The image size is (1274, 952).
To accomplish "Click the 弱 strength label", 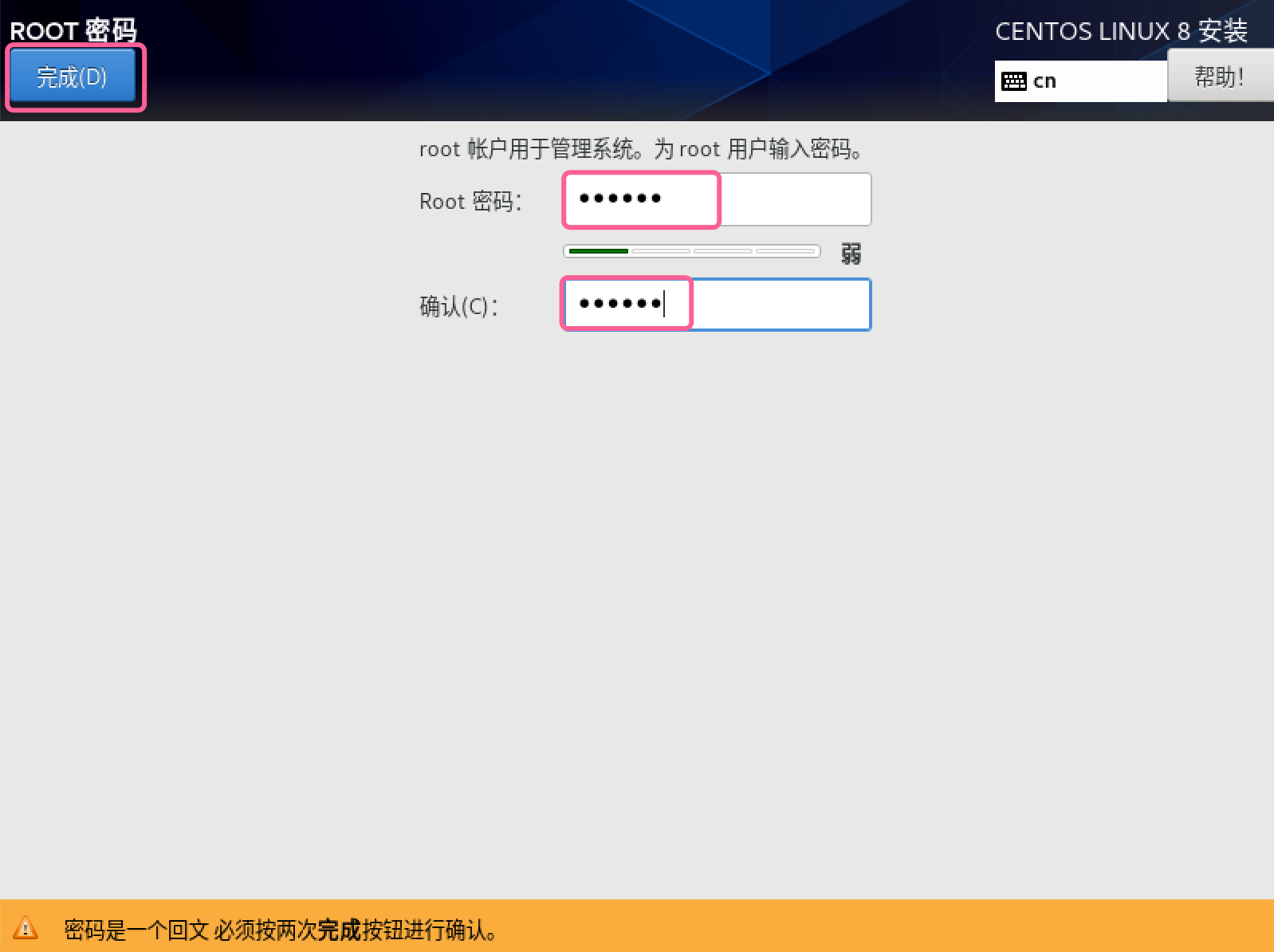I will 851,254.
